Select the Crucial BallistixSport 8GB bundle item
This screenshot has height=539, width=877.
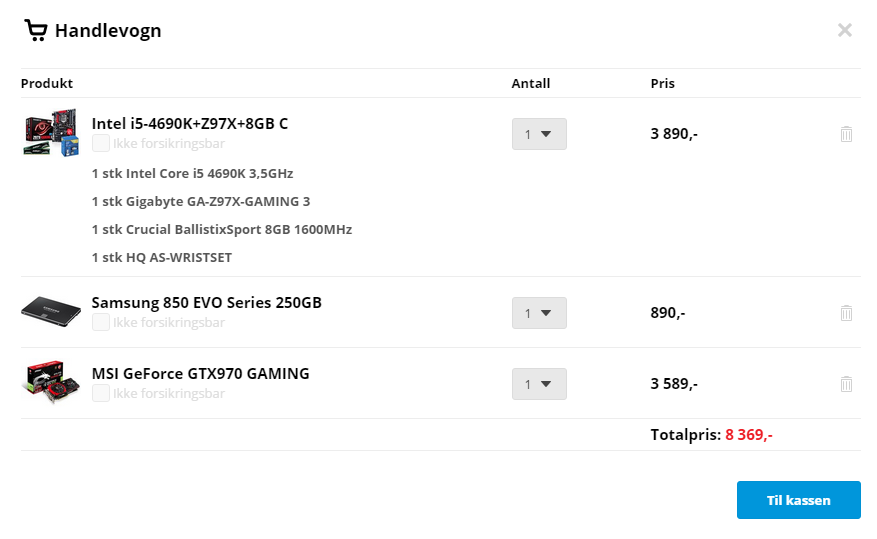point(222,229)
